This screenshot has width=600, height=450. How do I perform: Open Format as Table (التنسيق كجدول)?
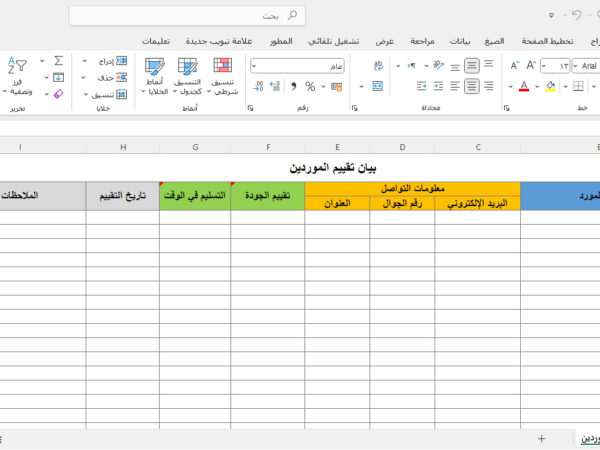point(188,76)
